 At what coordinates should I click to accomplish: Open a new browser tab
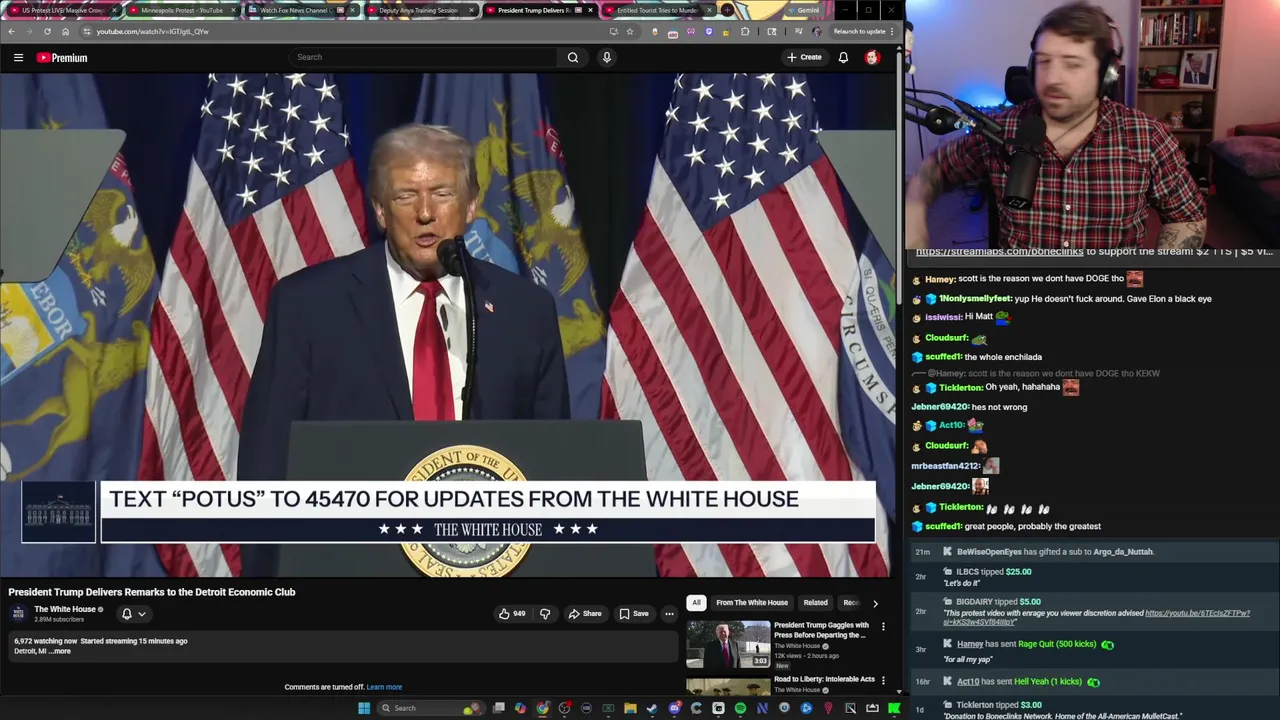pos(727,10)
